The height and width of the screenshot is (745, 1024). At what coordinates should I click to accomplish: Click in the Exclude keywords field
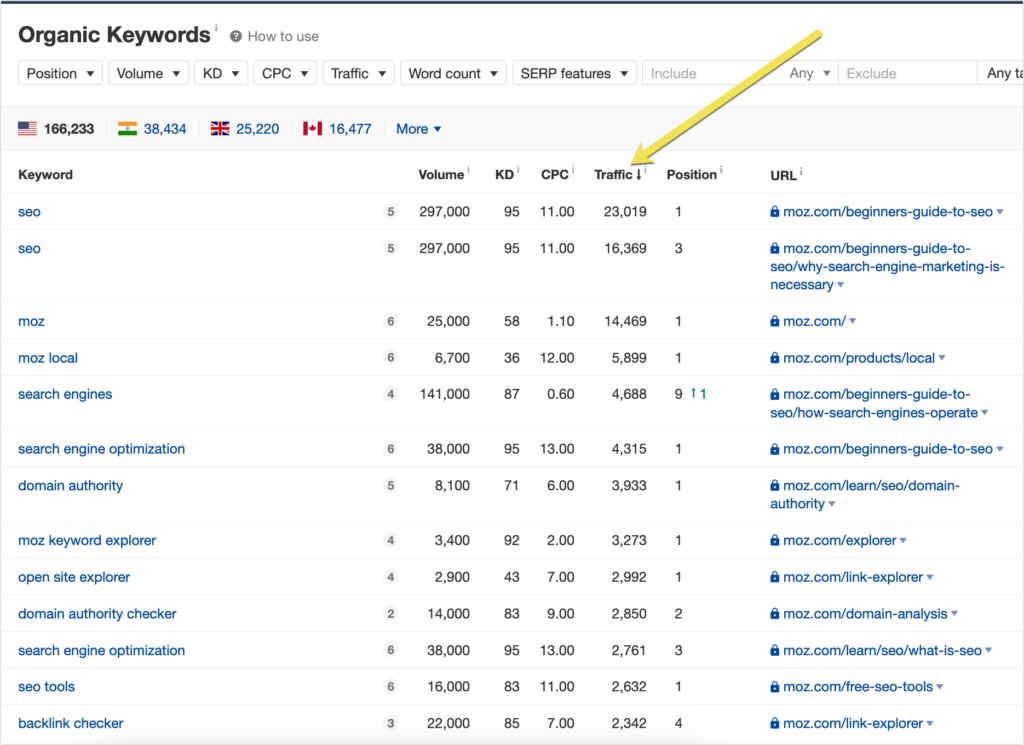point(908,73)
